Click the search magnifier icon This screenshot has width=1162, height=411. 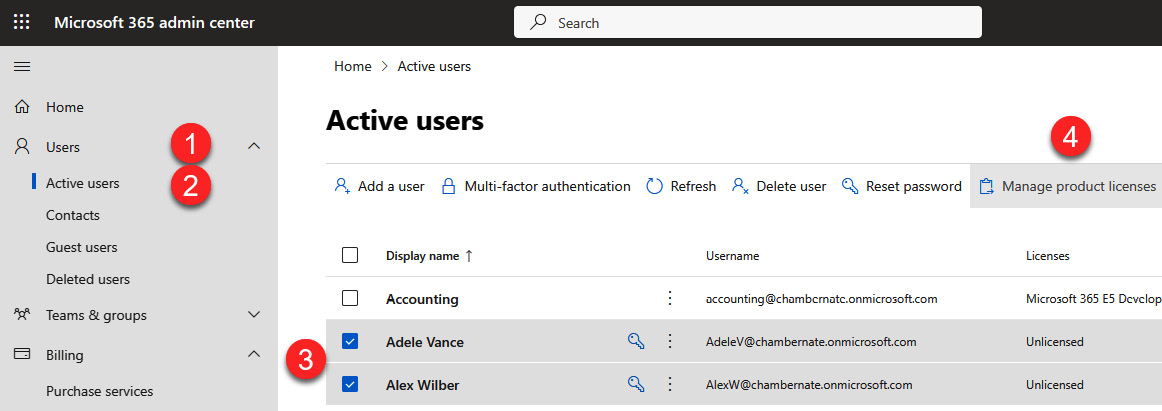pos(538,22)
